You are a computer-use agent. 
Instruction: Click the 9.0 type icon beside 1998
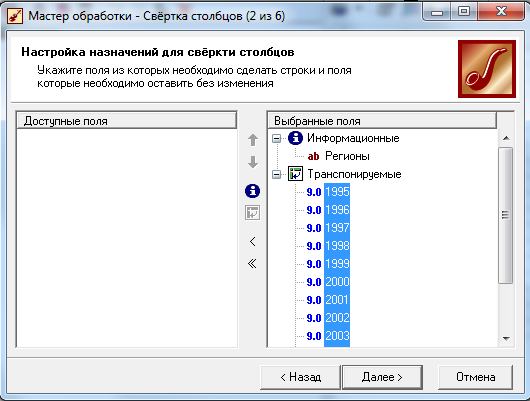coord(314,246)
